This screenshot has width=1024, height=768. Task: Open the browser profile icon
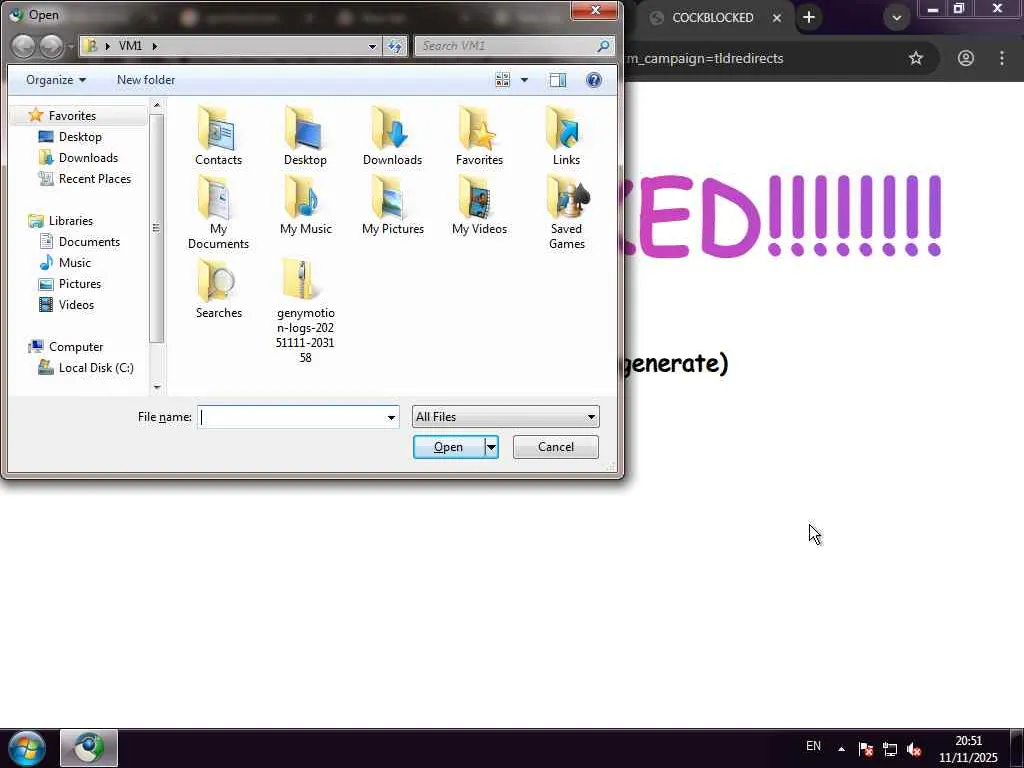tap(965, 58)
